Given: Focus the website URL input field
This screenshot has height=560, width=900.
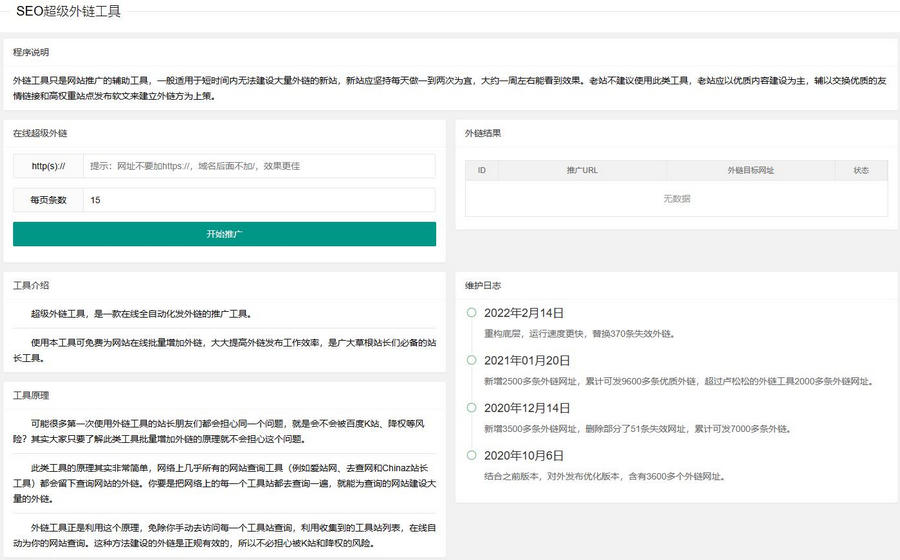Looking at the screenshot, I should (260, 166).
